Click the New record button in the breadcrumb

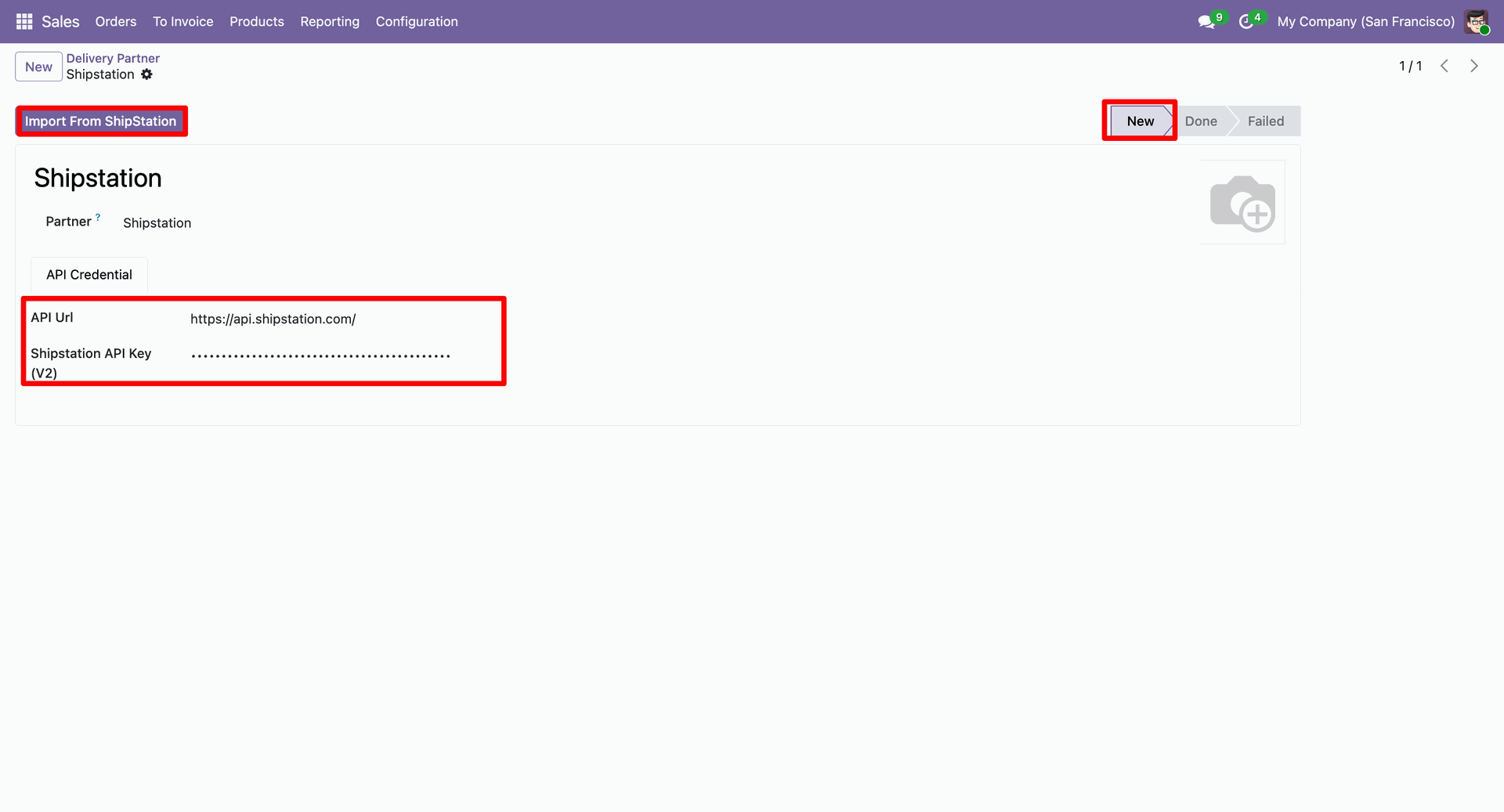pos(38,67)
